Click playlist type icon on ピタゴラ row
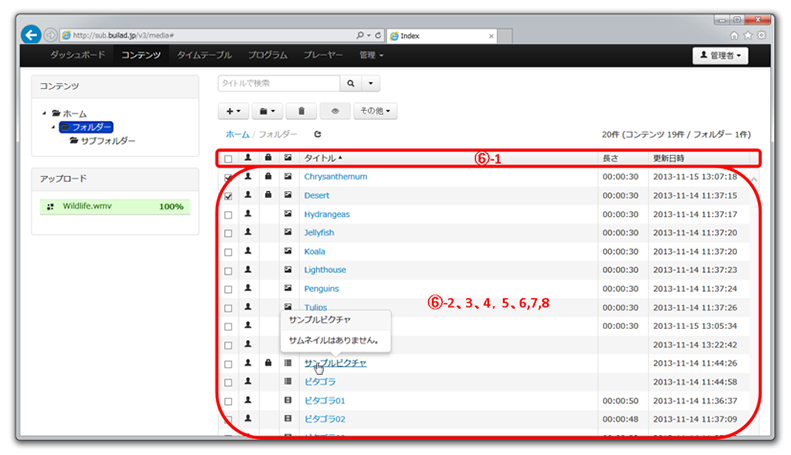 pyautogui.click(x=288, y=381)
